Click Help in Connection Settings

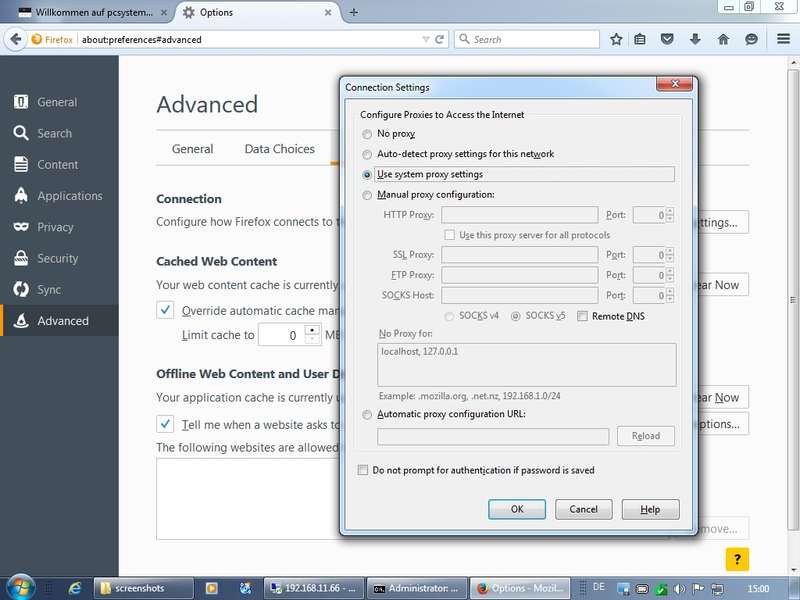click(651, 509)
